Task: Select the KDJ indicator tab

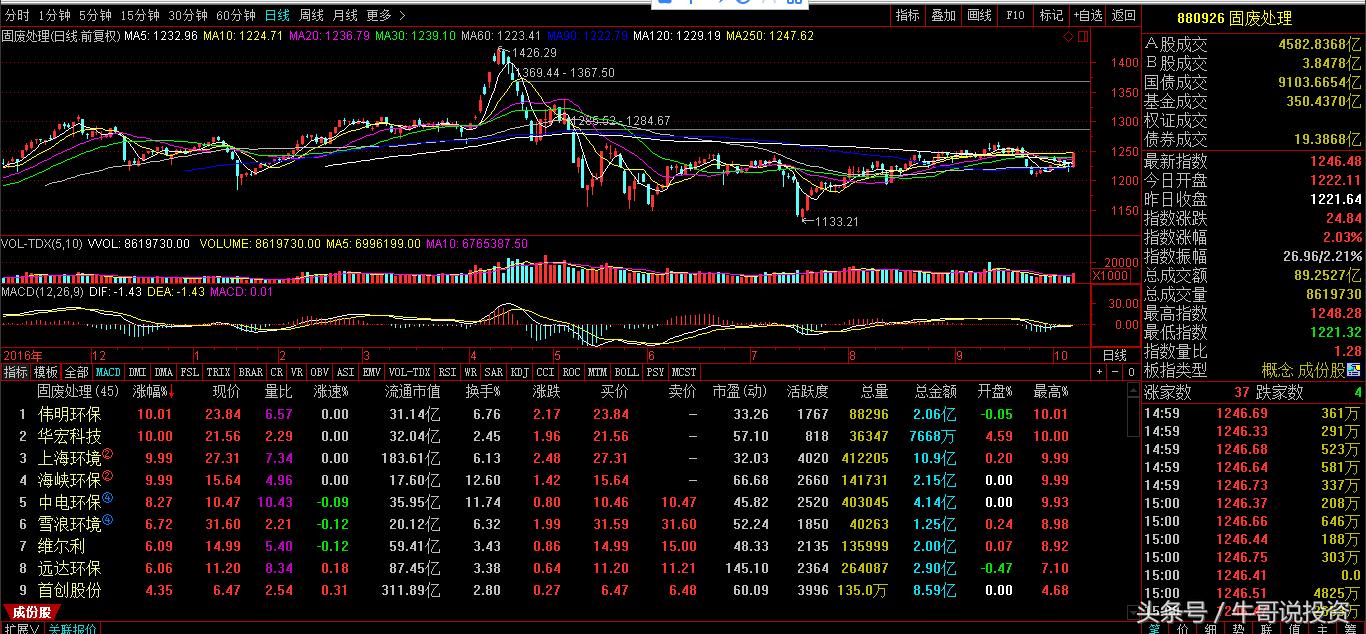Action: coord(519,371)
